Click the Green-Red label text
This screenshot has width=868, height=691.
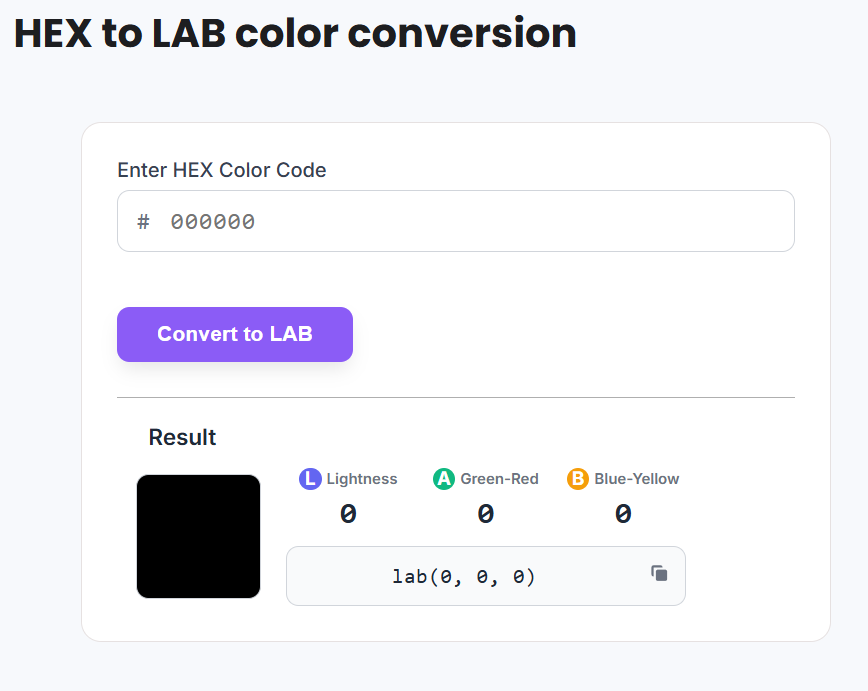499,479
